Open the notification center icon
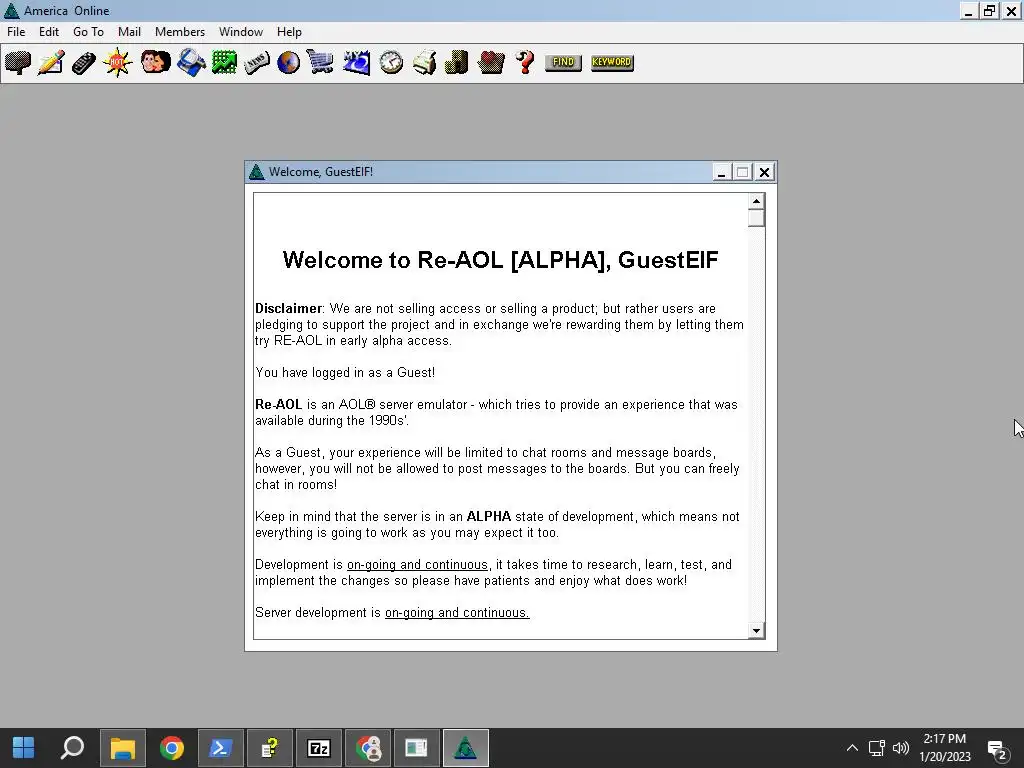1024x768 pixels. pos(997,750)
